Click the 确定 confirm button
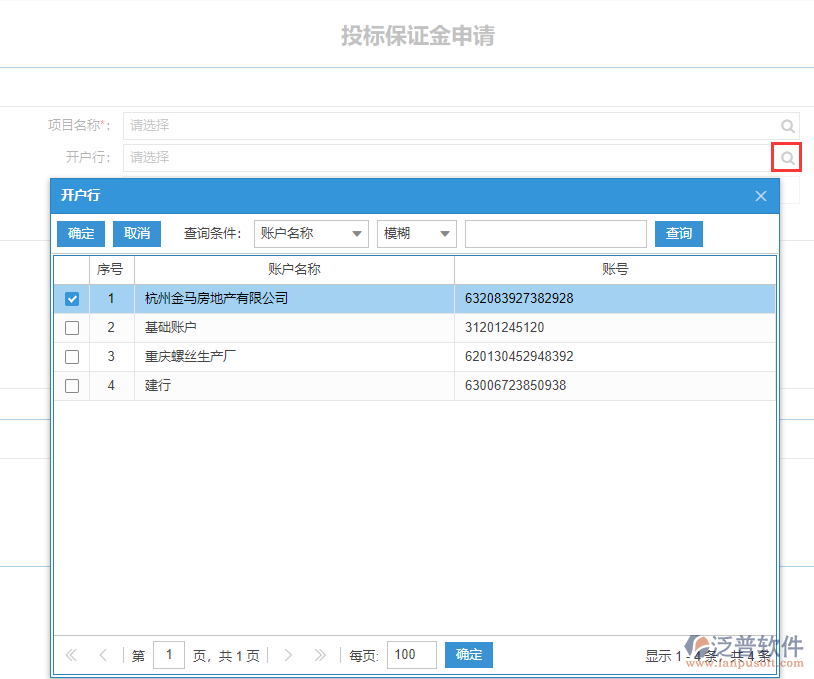 pos(80,233)
